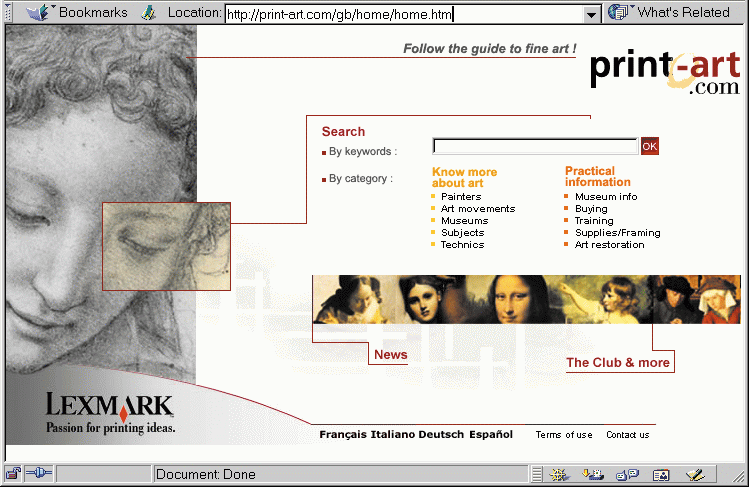Open the Technics category
The width and height of the screenshot is (749, 487).
(x=462, y=244)
